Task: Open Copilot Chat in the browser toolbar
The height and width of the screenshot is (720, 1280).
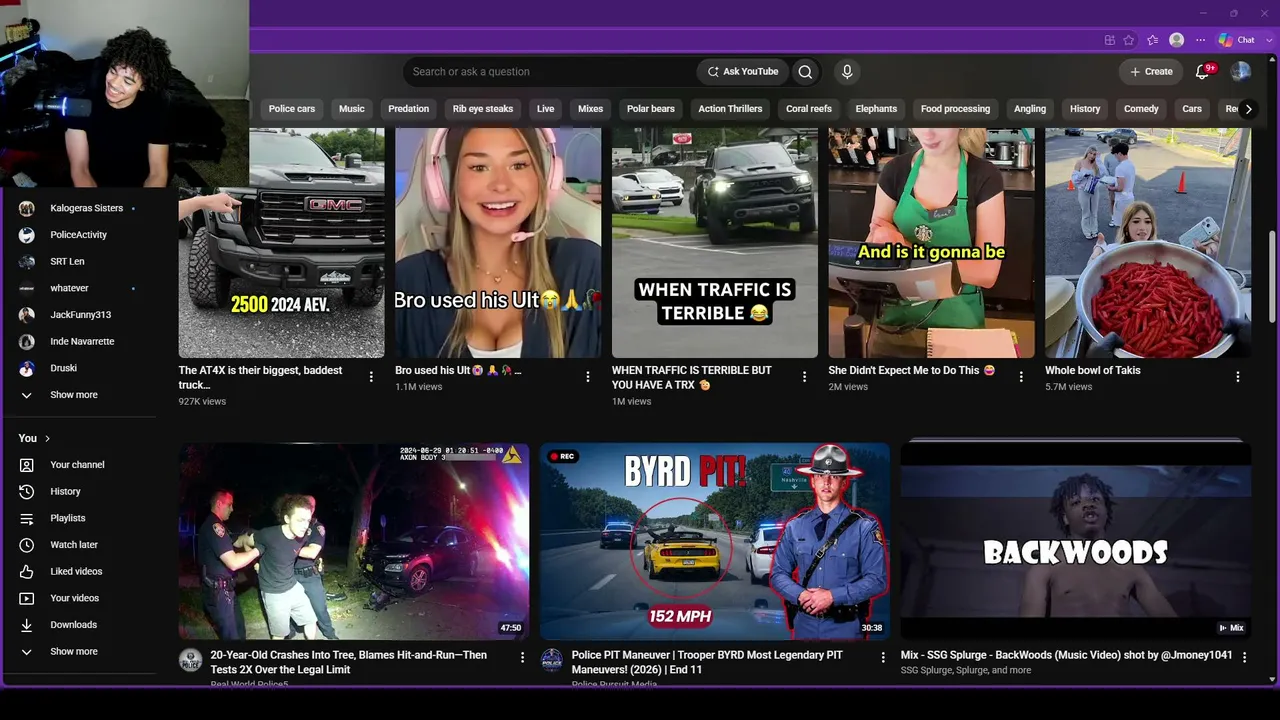Action: [x=1237, y=40]
